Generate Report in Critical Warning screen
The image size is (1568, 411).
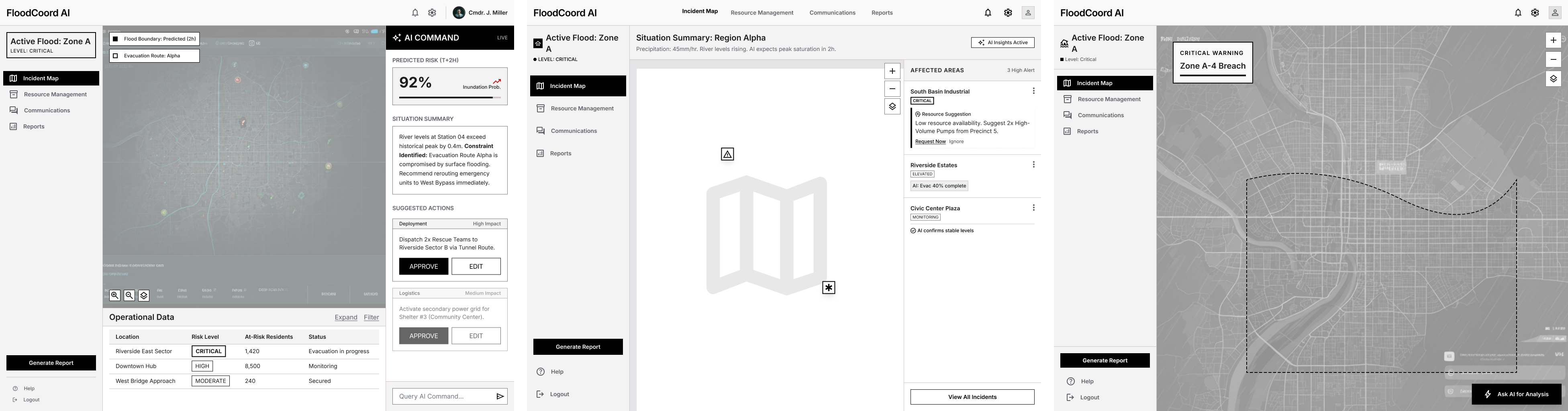[1105, 360]
